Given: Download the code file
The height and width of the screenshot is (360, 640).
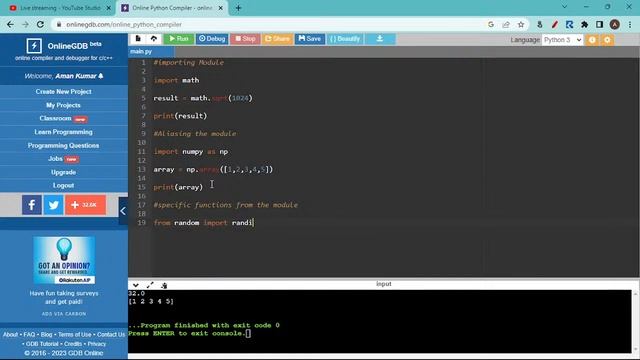Looking at the screenshot, I should pyautogui.click(x=380, y=39).
